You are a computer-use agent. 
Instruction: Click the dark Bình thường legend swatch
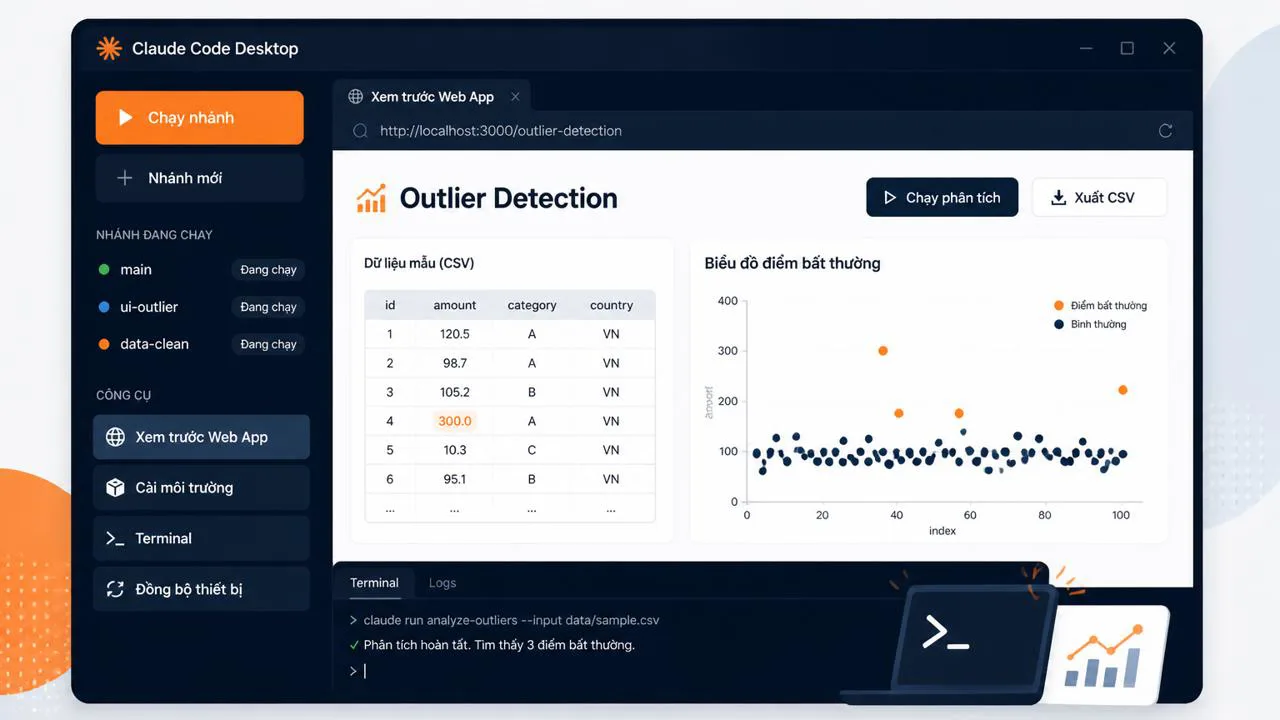click(1059, 324)
